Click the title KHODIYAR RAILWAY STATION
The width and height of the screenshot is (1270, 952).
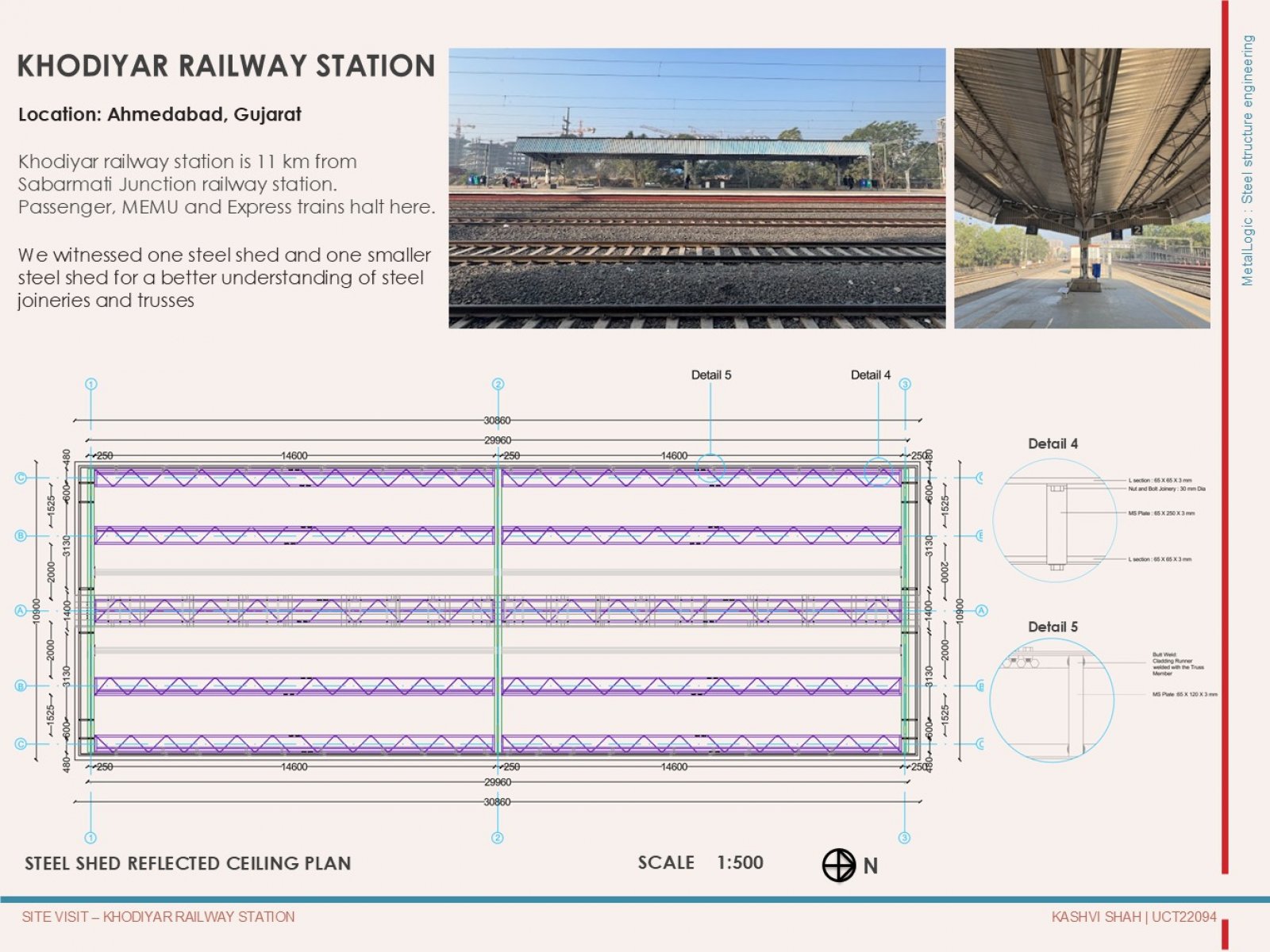point(226,66)
